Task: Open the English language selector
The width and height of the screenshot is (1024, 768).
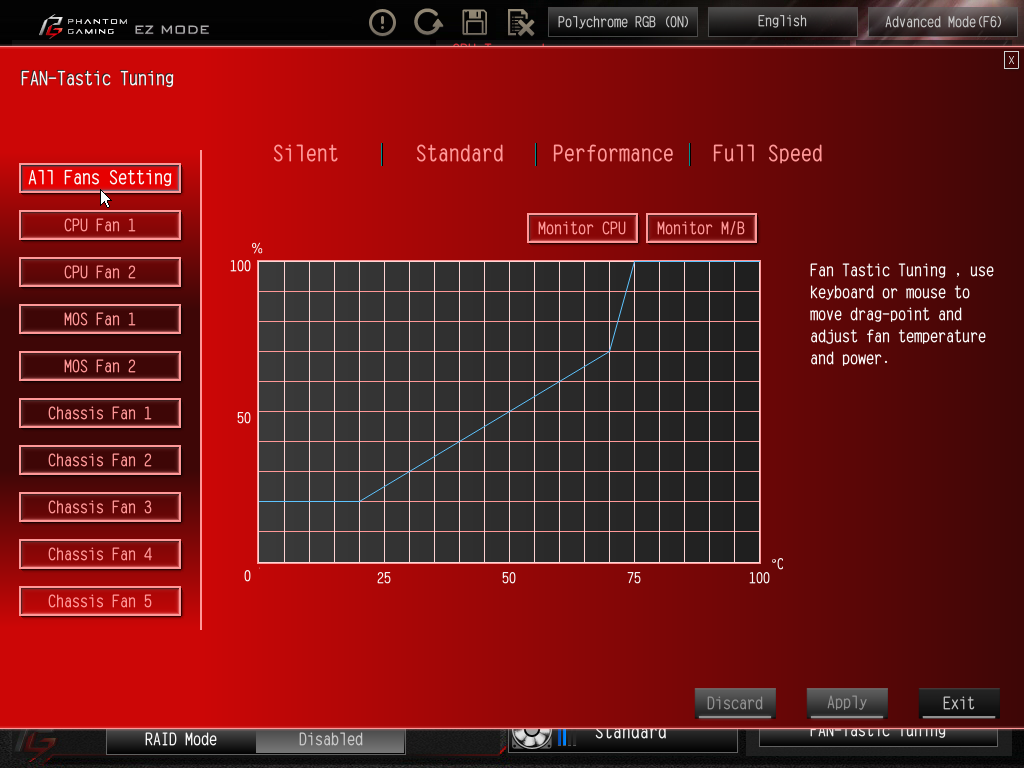Action: 782,22
